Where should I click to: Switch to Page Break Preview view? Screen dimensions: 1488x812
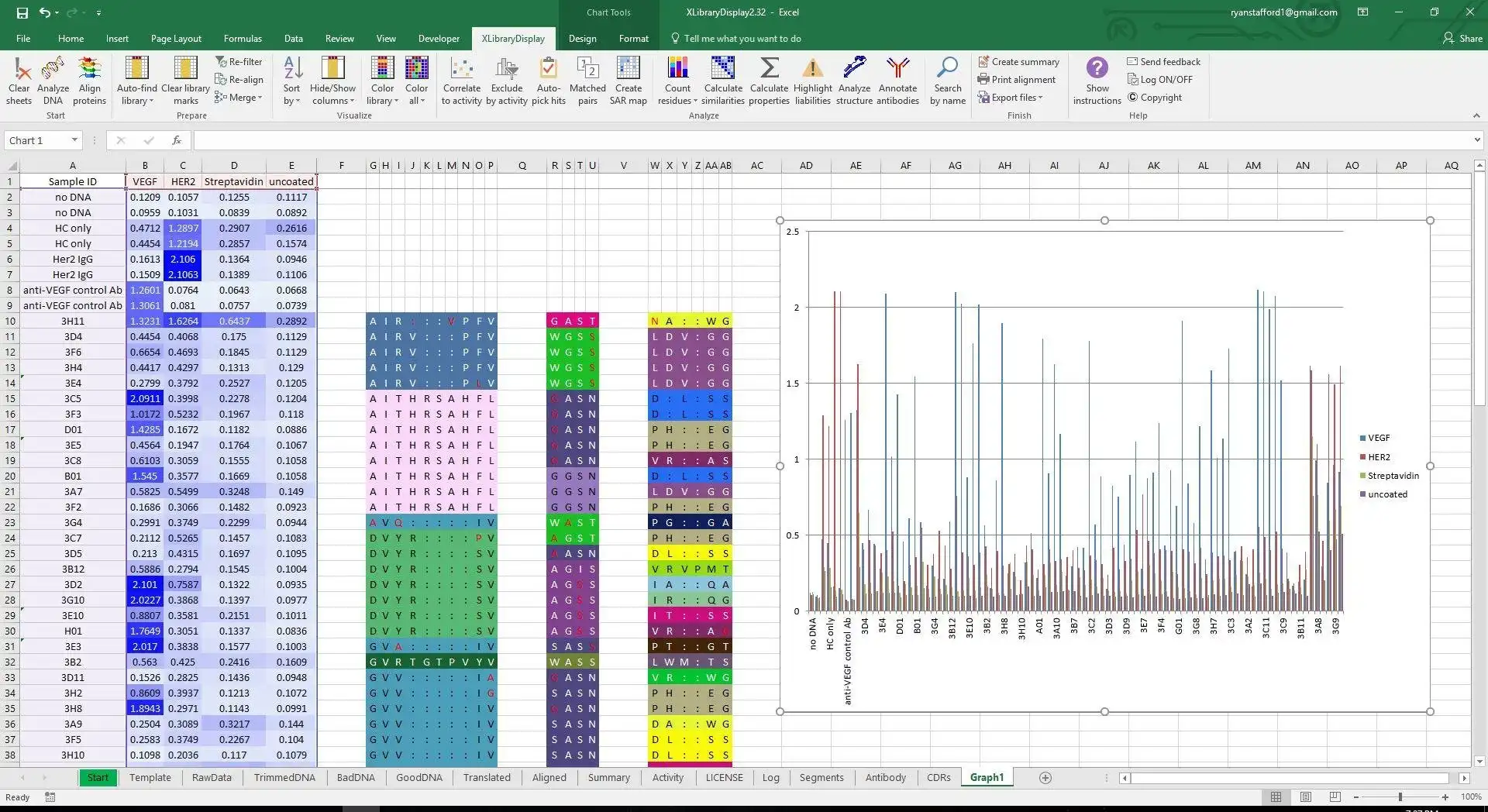1335,797
